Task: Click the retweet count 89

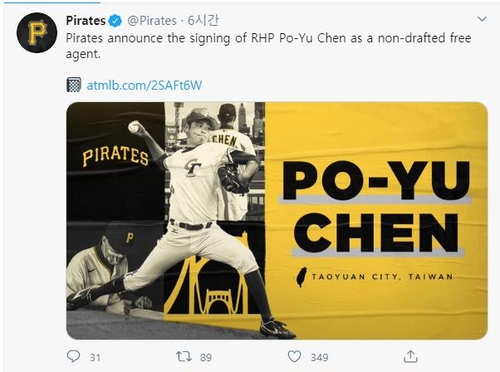Action: coord(206,358)
